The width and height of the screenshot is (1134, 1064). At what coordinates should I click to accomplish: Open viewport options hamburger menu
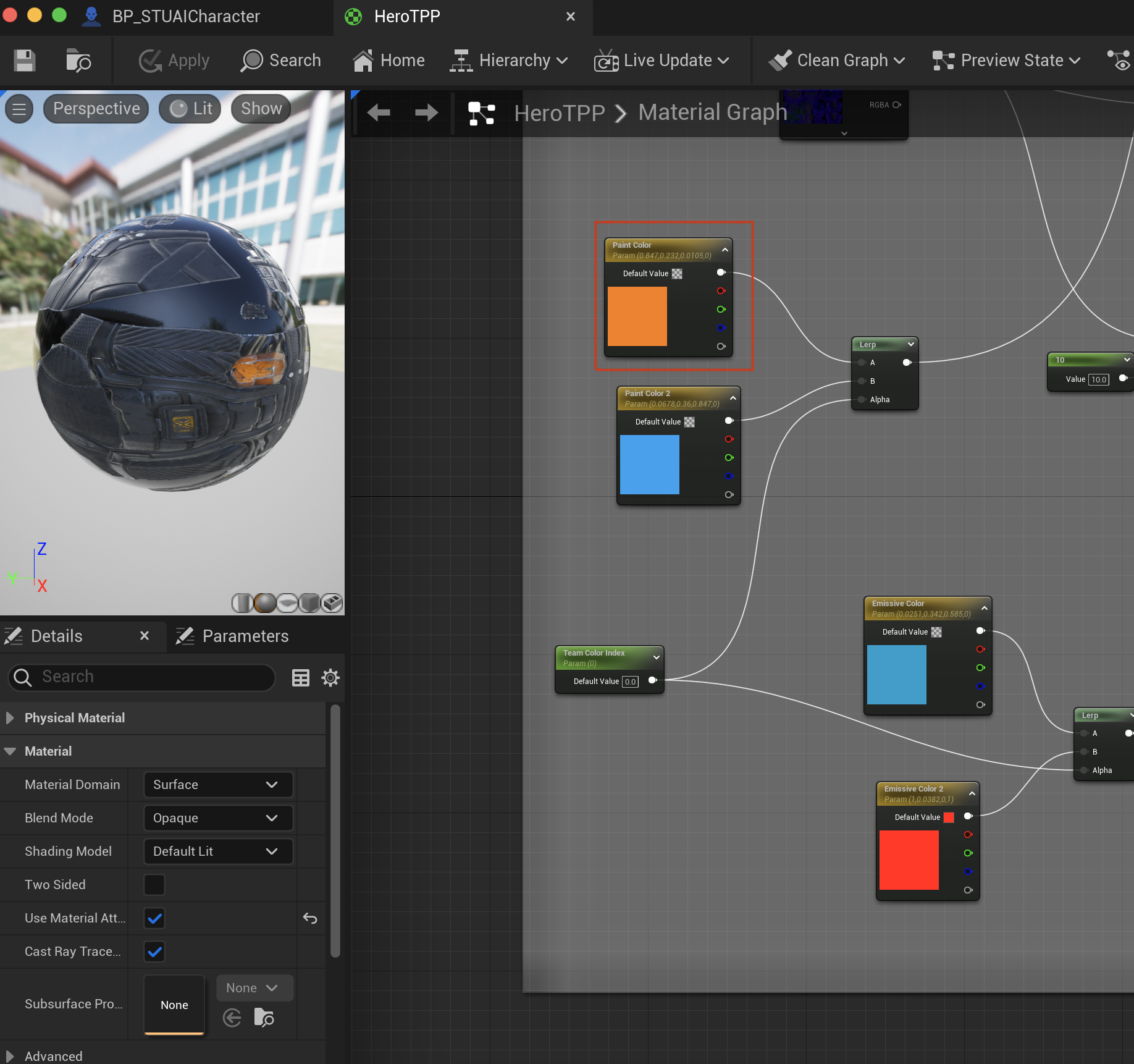point(19,109)
